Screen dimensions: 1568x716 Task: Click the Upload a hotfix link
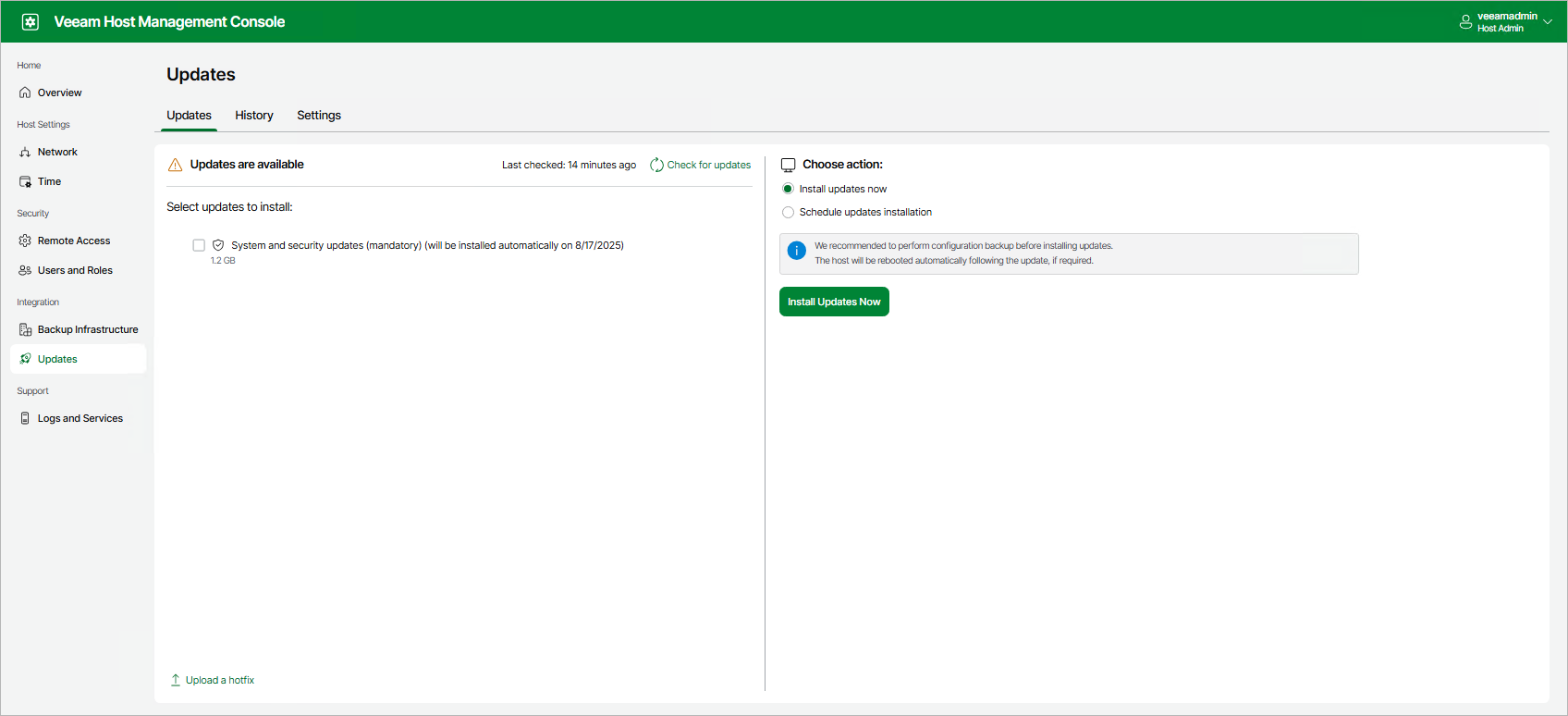(220, 680)
